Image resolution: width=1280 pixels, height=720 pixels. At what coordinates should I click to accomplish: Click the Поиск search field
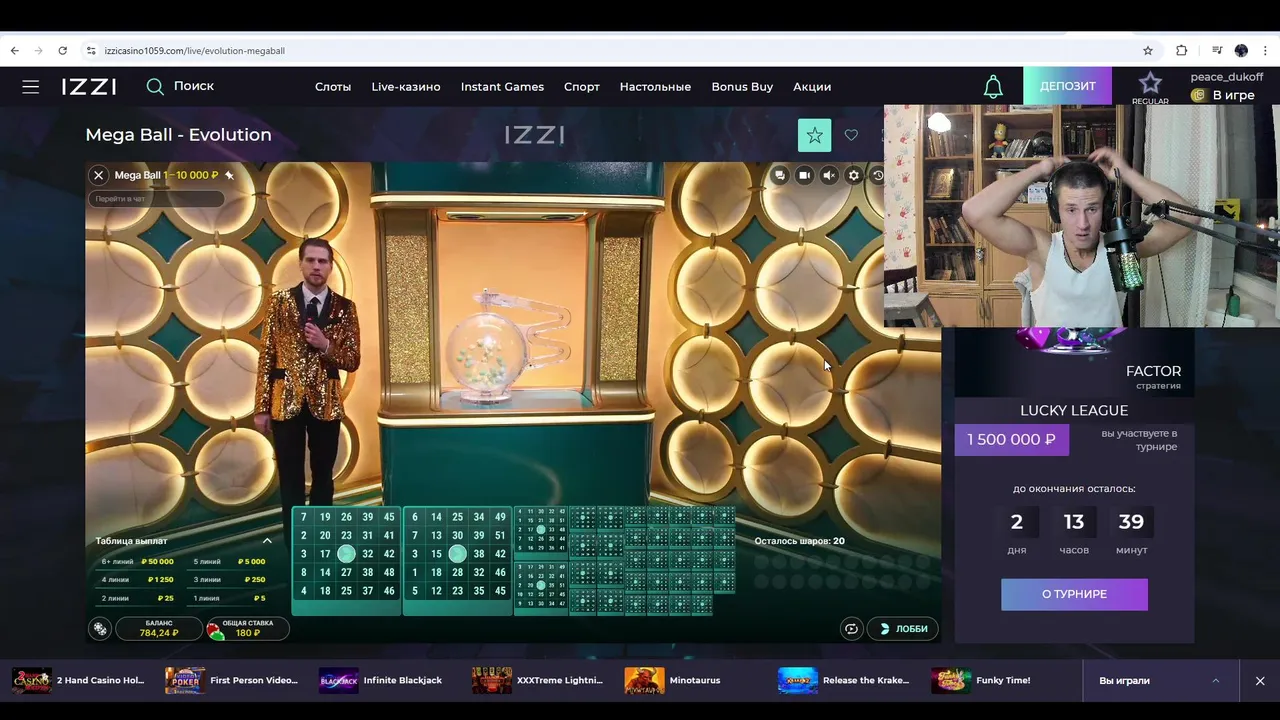click(x=181, y=86)
